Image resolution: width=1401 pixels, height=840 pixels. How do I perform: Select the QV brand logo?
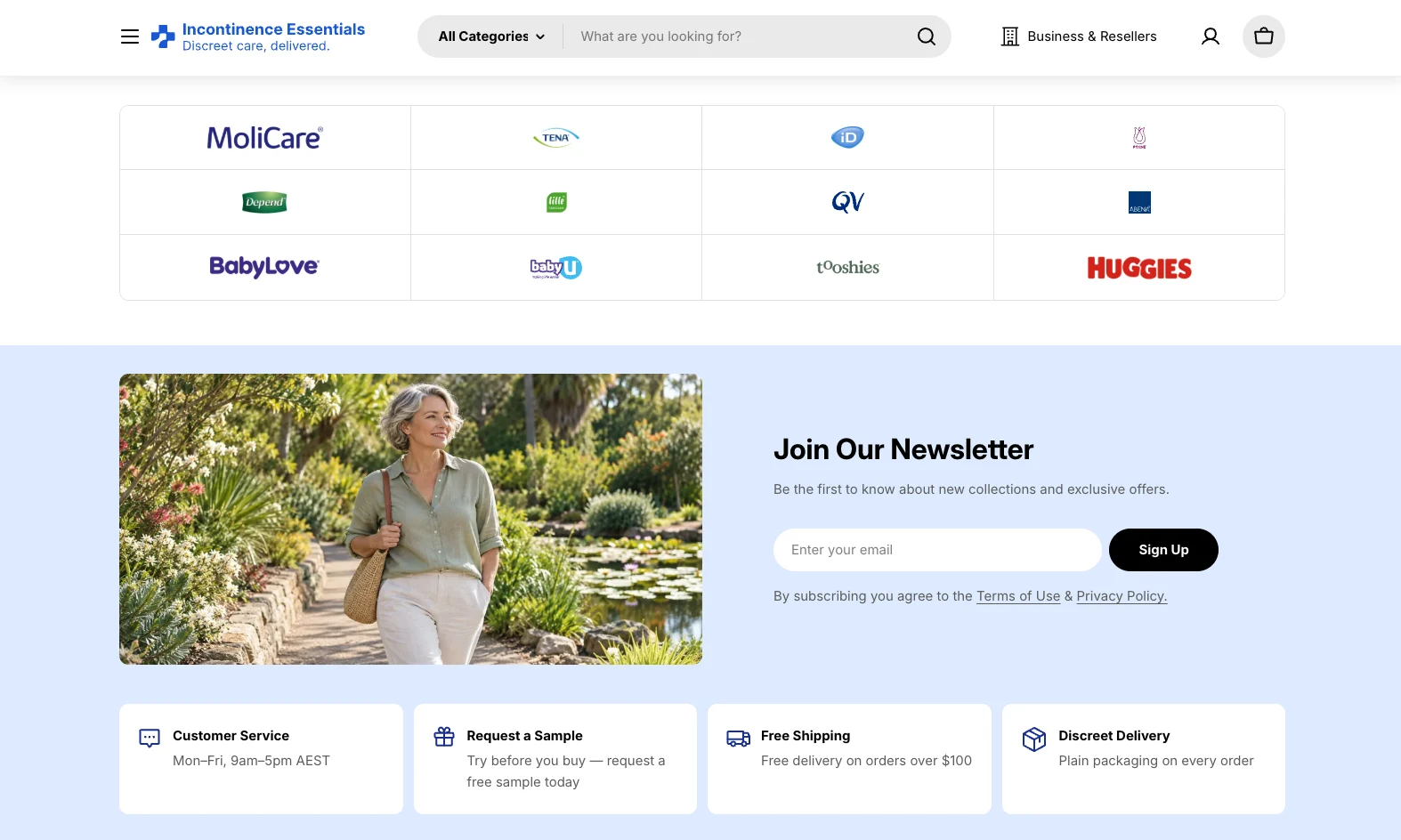(x=847, y=202)
